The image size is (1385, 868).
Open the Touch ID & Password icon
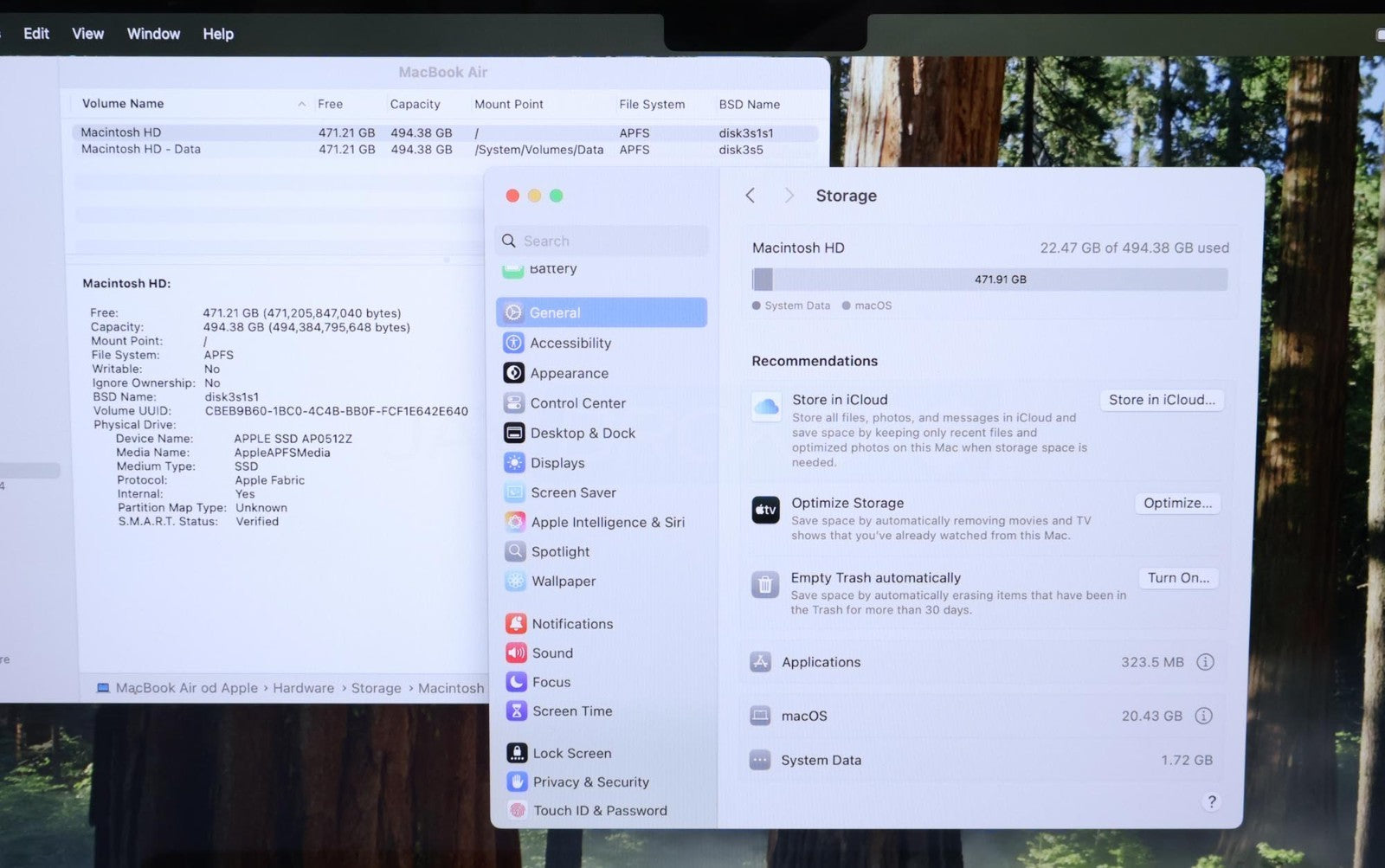(x=518, y=810)
